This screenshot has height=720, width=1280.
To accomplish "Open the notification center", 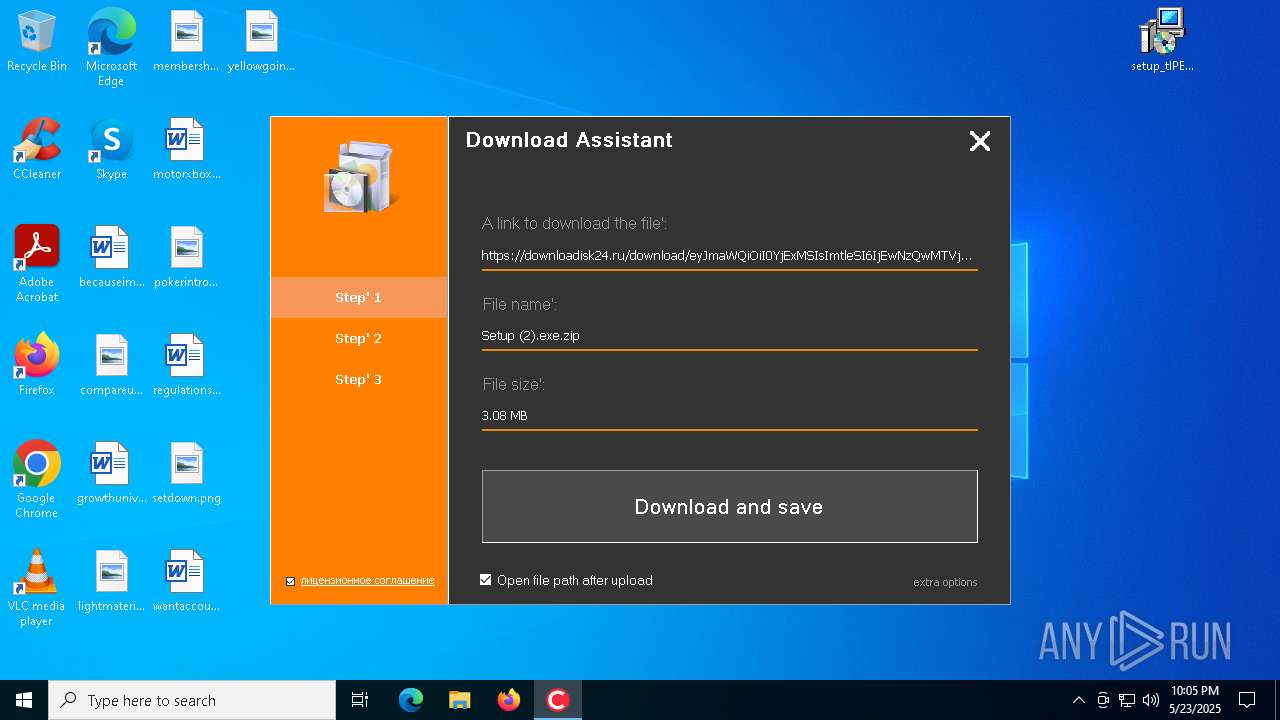I will pos(1247,700).
